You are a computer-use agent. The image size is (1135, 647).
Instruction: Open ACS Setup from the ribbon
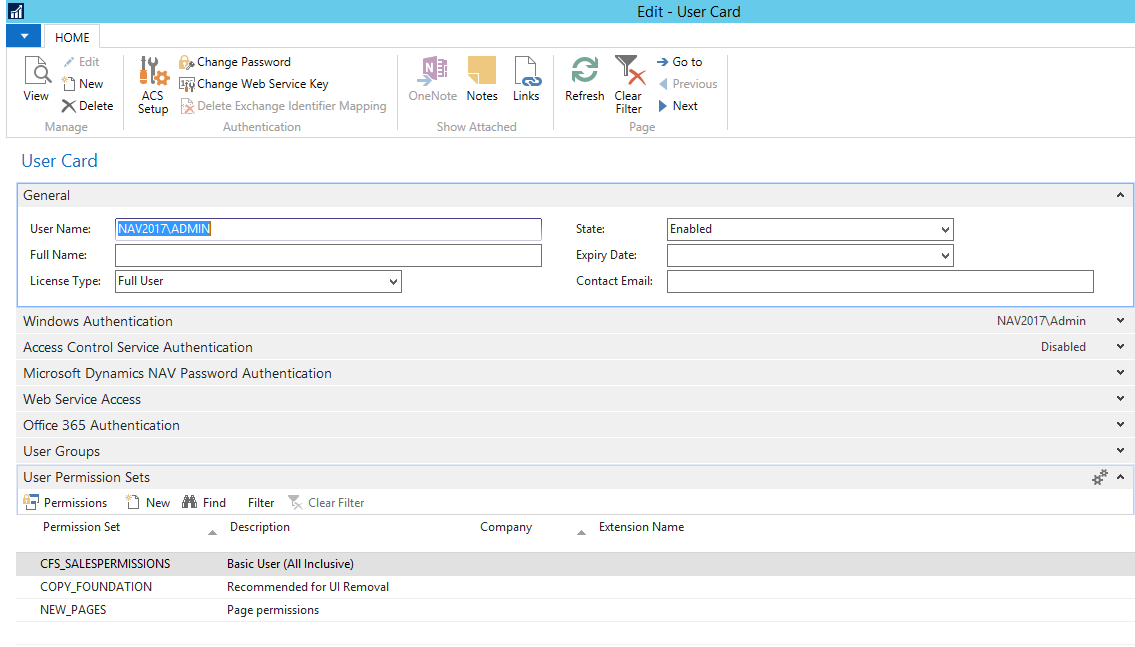pos(153,84)
